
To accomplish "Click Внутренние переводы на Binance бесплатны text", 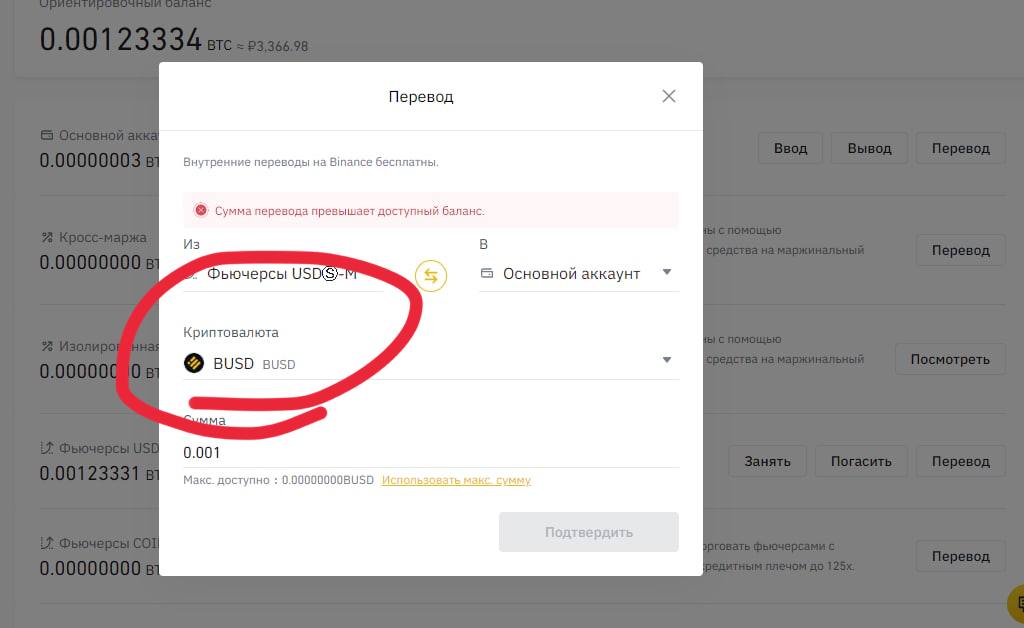I will point(311,162).
